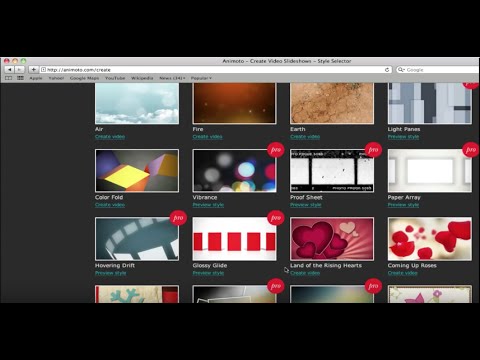
Task: Select the Fire style thumbnail
Action: [234, 103]
